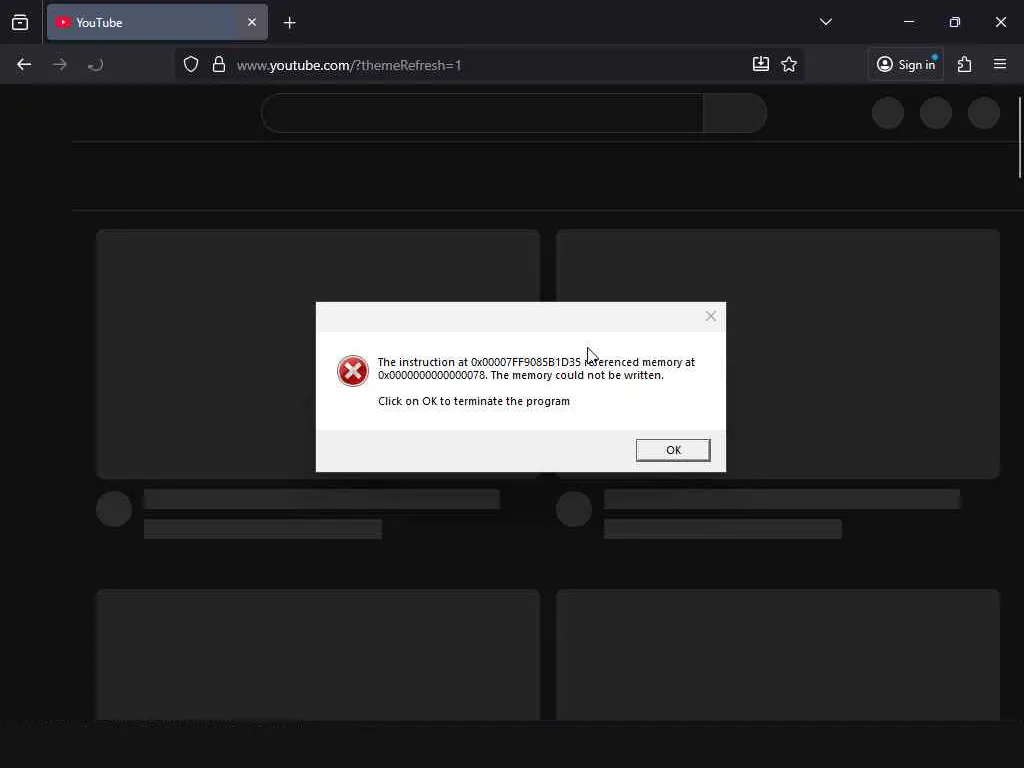
Task: Select the YouTube tab
Action: (x=157, y=22)
